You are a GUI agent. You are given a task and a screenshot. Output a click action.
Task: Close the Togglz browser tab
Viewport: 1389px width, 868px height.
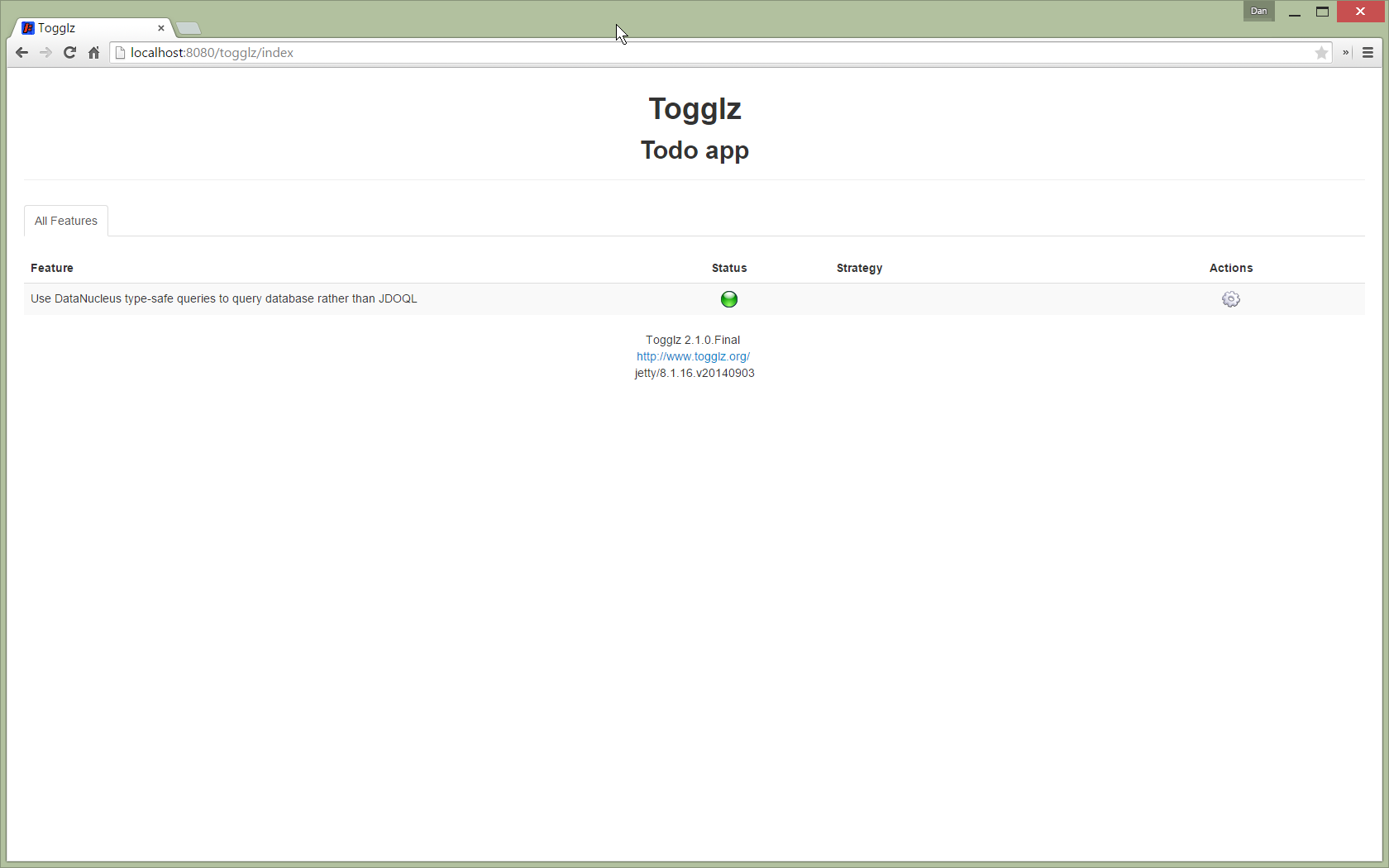coord(161,28)
